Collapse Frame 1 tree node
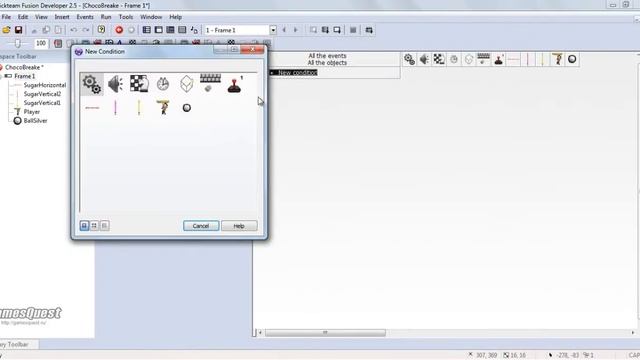This screenshot has width=640, height=360. tap(1, 76)
